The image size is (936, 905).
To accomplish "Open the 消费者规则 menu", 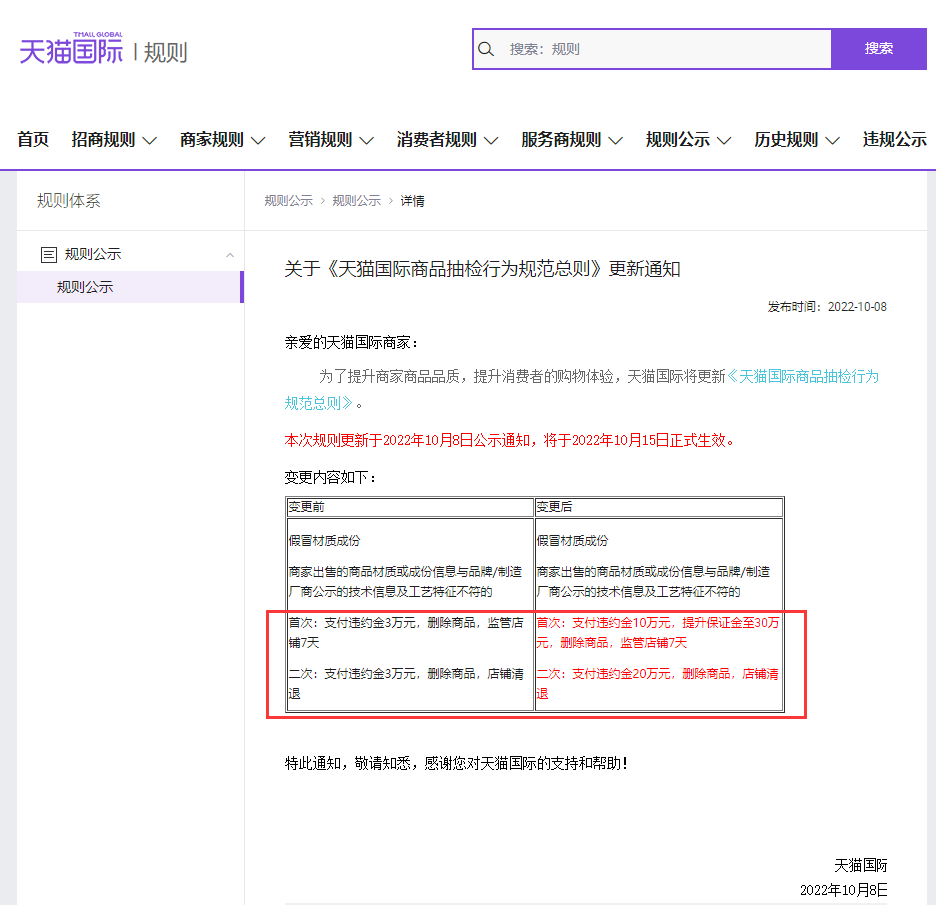I will coord(448,140).
